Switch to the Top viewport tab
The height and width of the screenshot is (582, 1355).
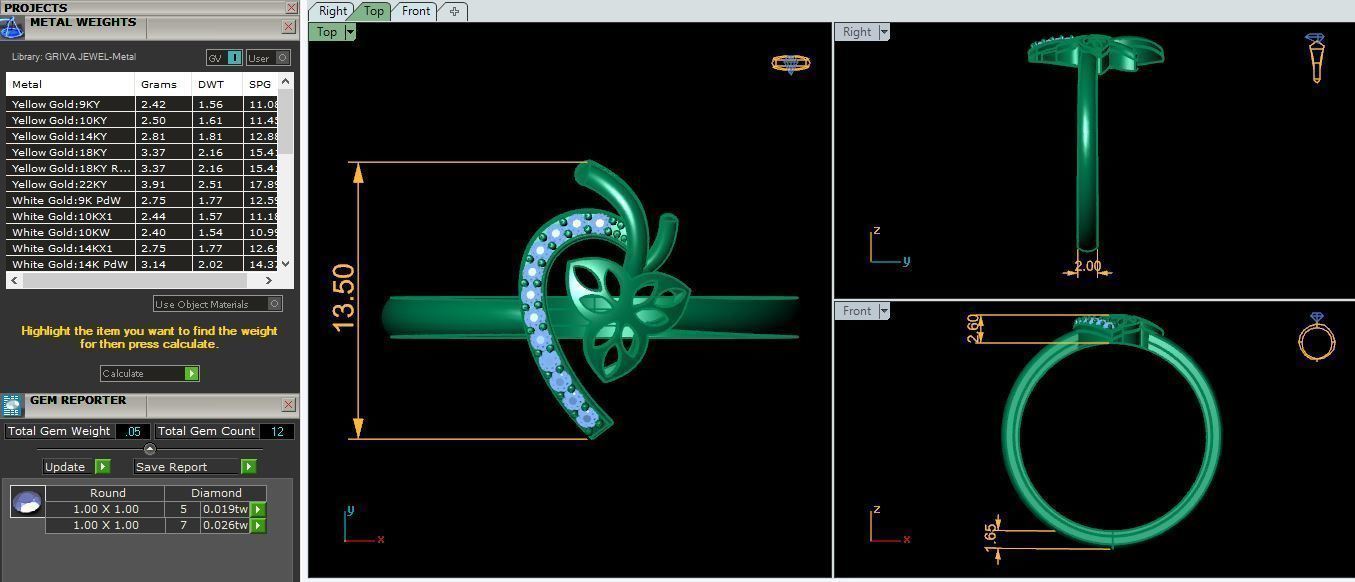click(x=374, y=11)
